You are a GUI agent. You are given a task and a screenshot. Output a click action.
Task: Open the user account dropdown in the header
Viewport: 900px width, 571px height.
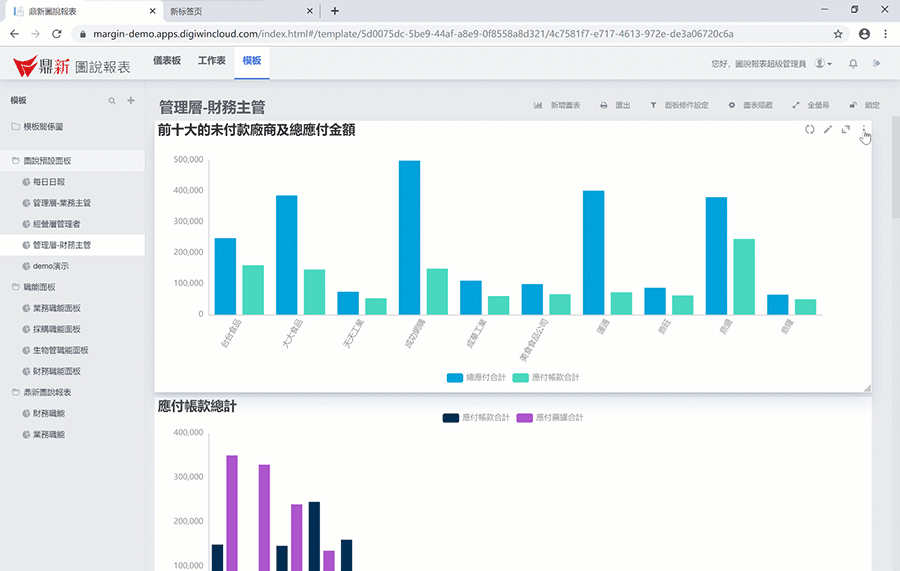(x=823, y=64)
